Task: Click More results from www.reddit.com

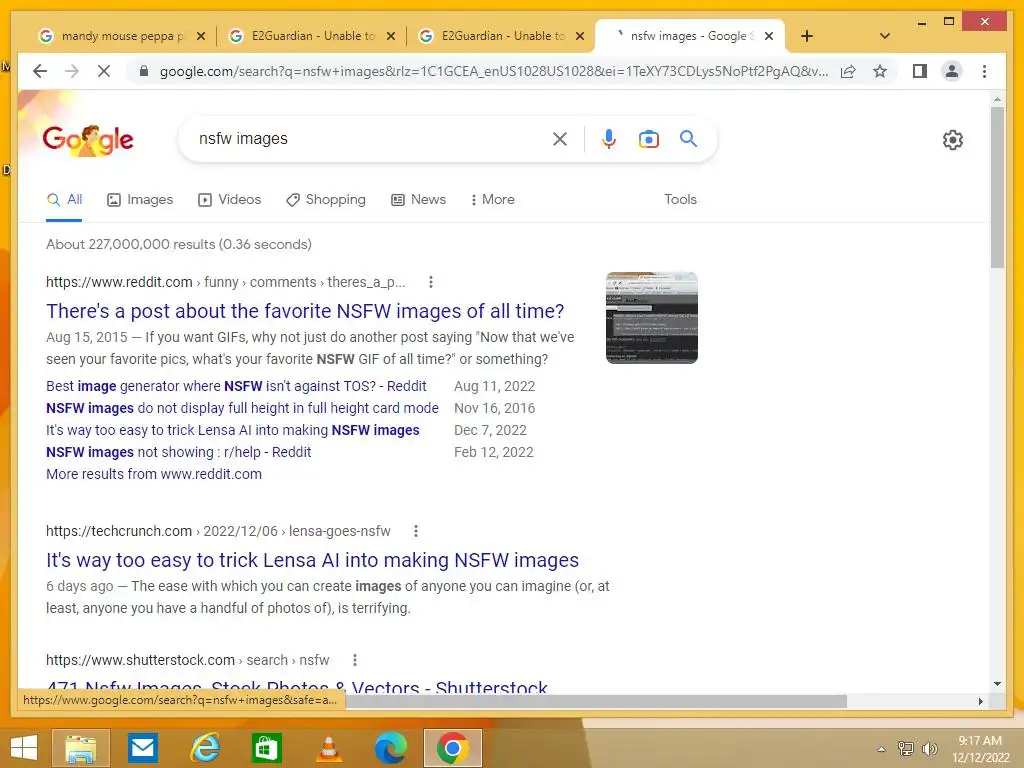Action: 153,474
